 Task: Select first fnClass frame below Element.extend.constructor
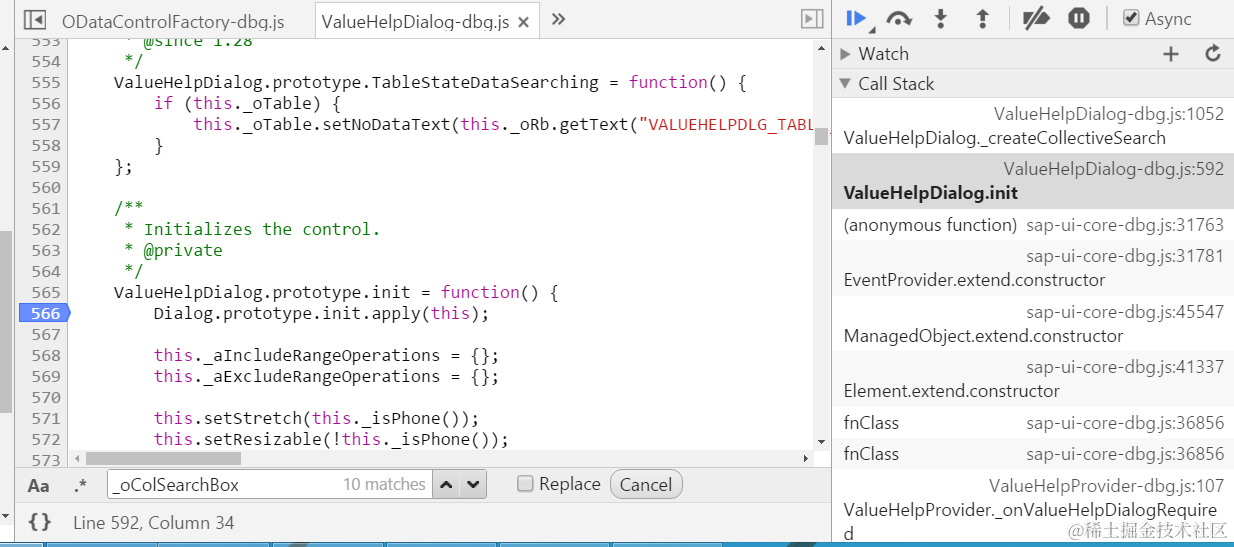[x=1033, y=423]
